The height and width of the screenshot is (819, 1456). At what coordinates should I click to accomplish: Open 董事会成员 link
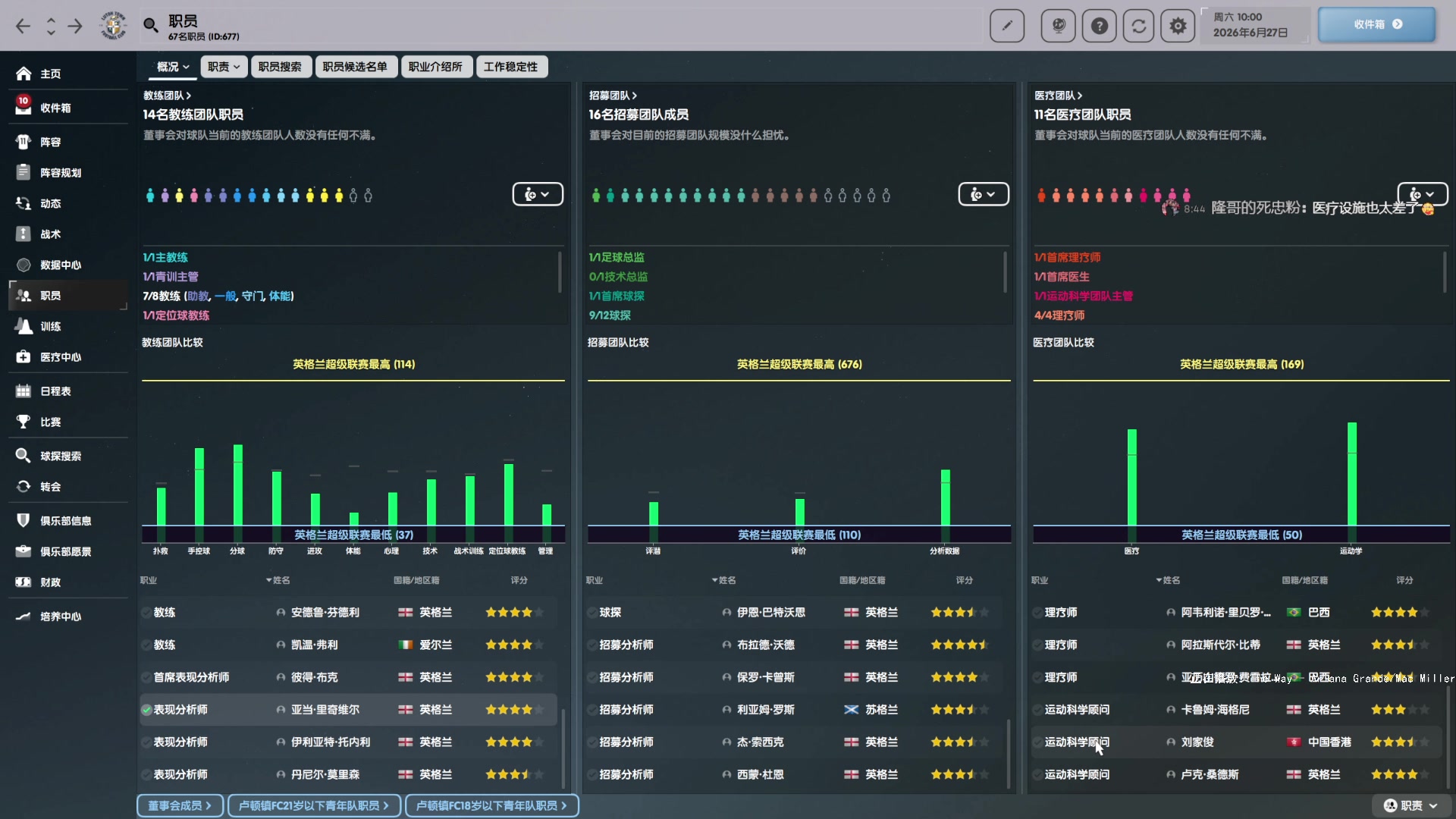(180, 805)
